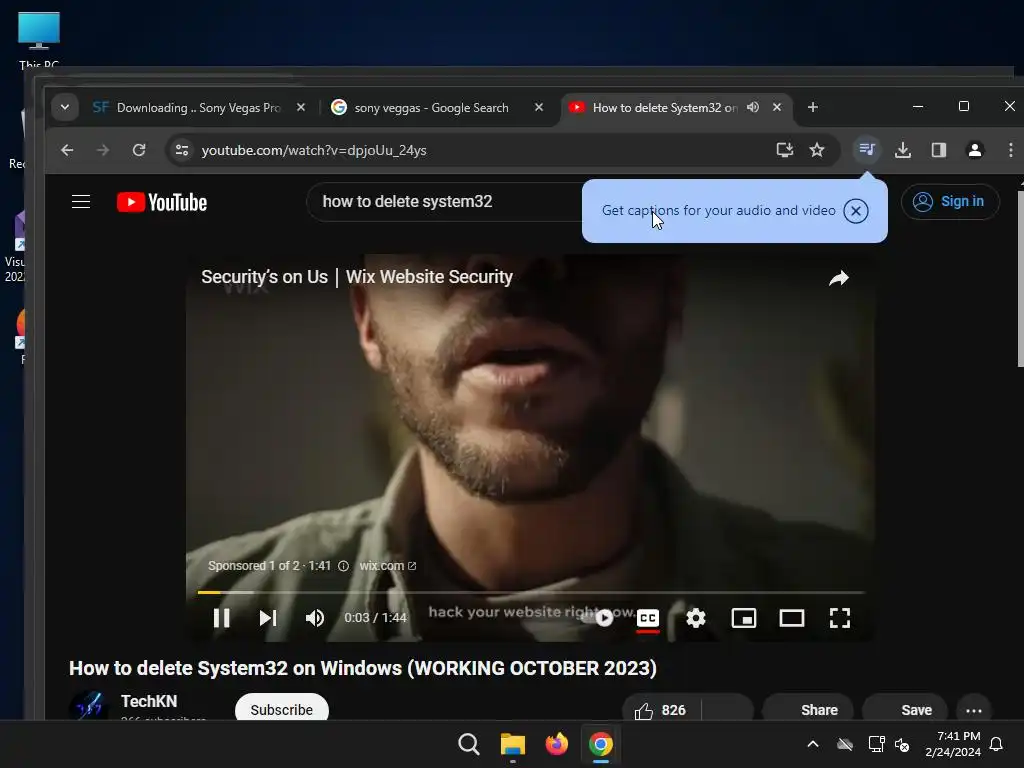1024x768 pixels.
Task: Open the Chrome profile icon
Action: click(x=975, y=150)
